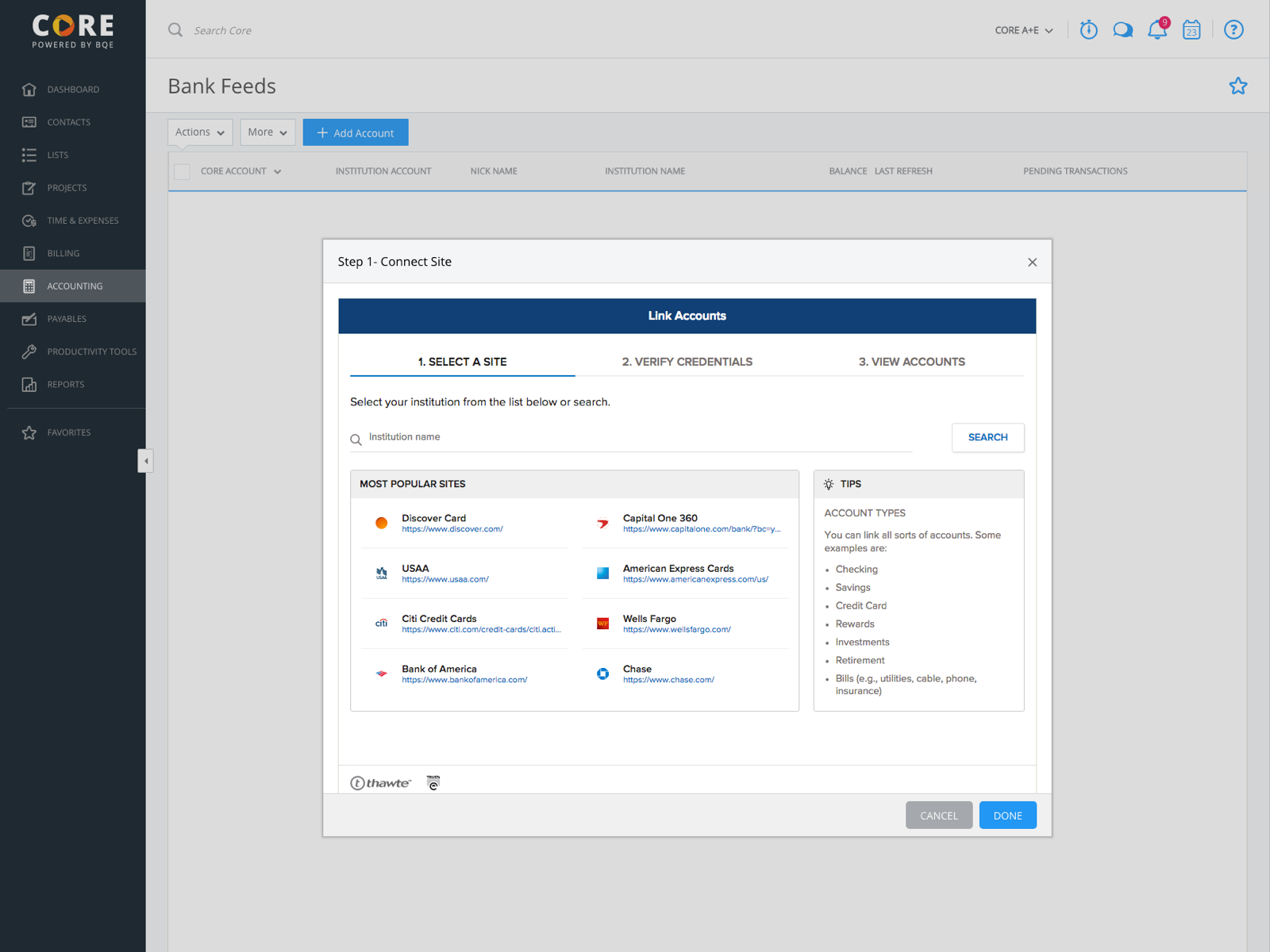Click the Institution Name column header
This screenshot has height=952, width=1270.
[645, 171]
